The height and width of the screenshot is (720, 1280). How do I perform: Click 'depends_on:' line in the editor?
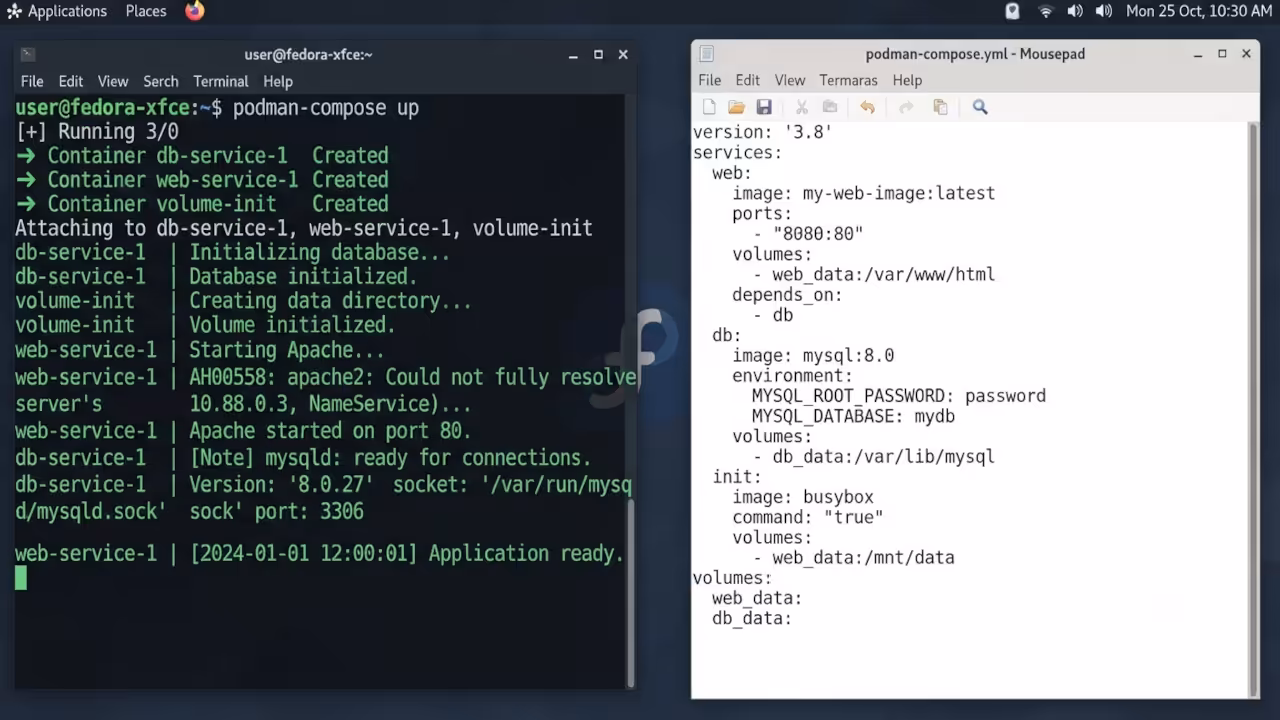(x=787, y=295)
